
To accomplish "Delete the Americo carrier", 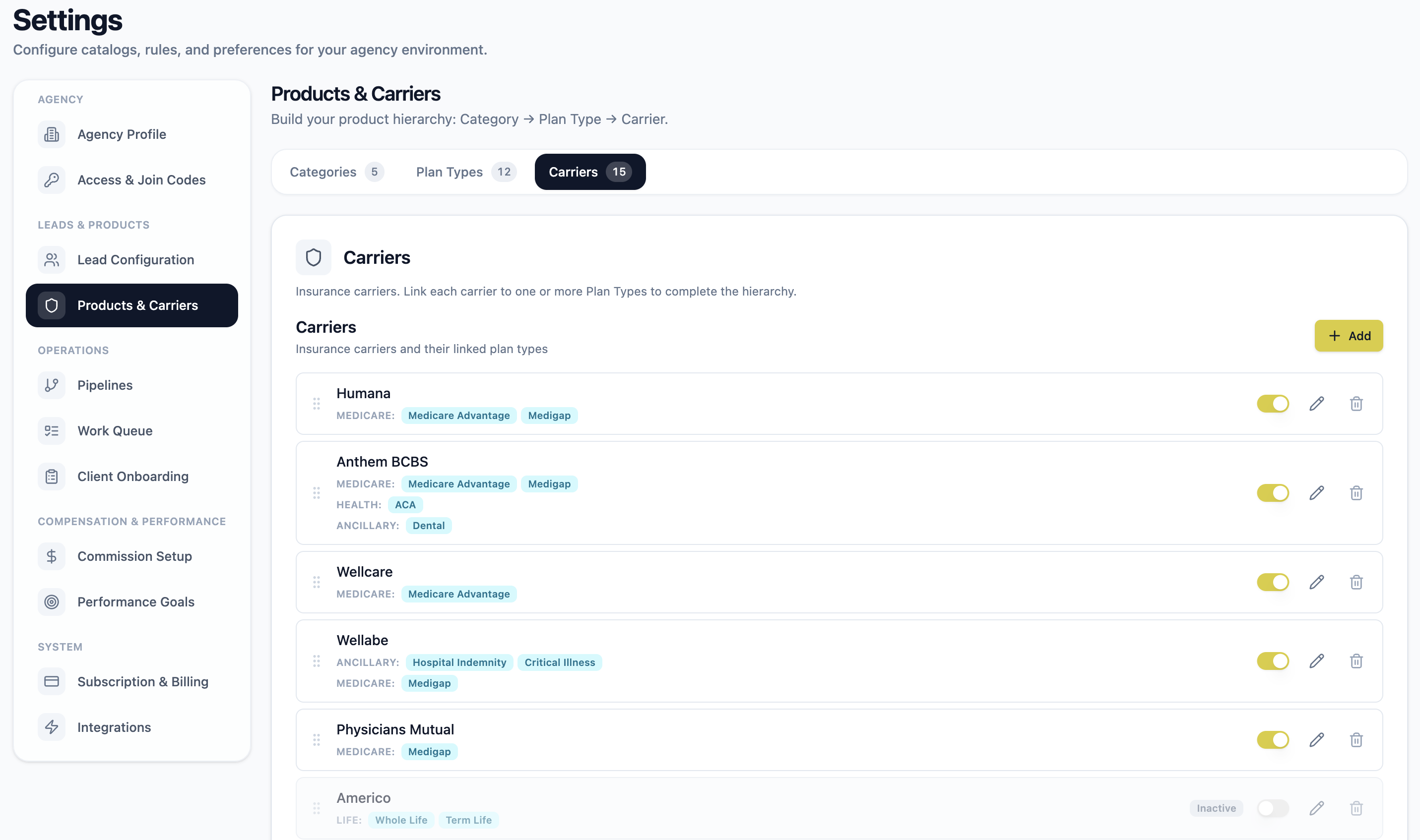I will click(1356, 808).
